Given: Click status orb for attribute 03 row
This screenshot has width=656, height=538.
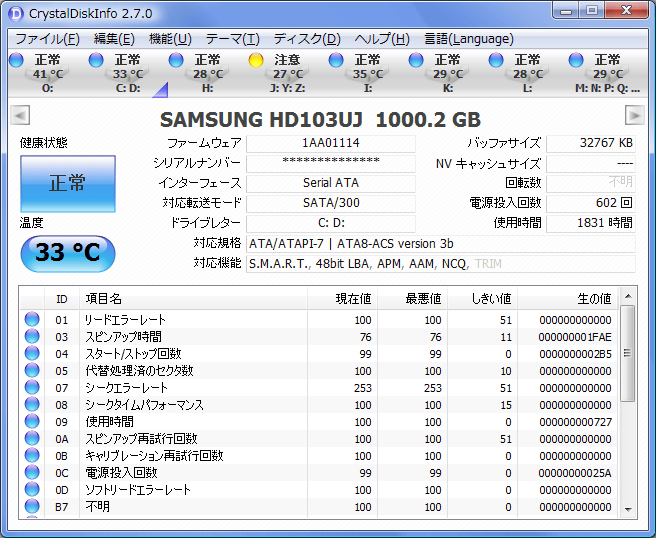Looking at the screenshot, I should (32, 336).
